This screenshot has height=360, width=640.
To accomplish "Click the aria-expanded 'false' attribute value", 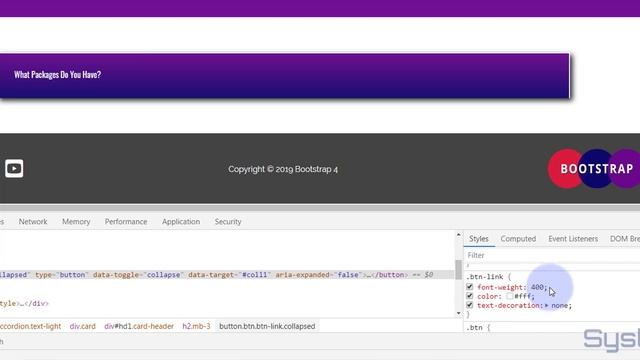I will [x=348, y=275].
